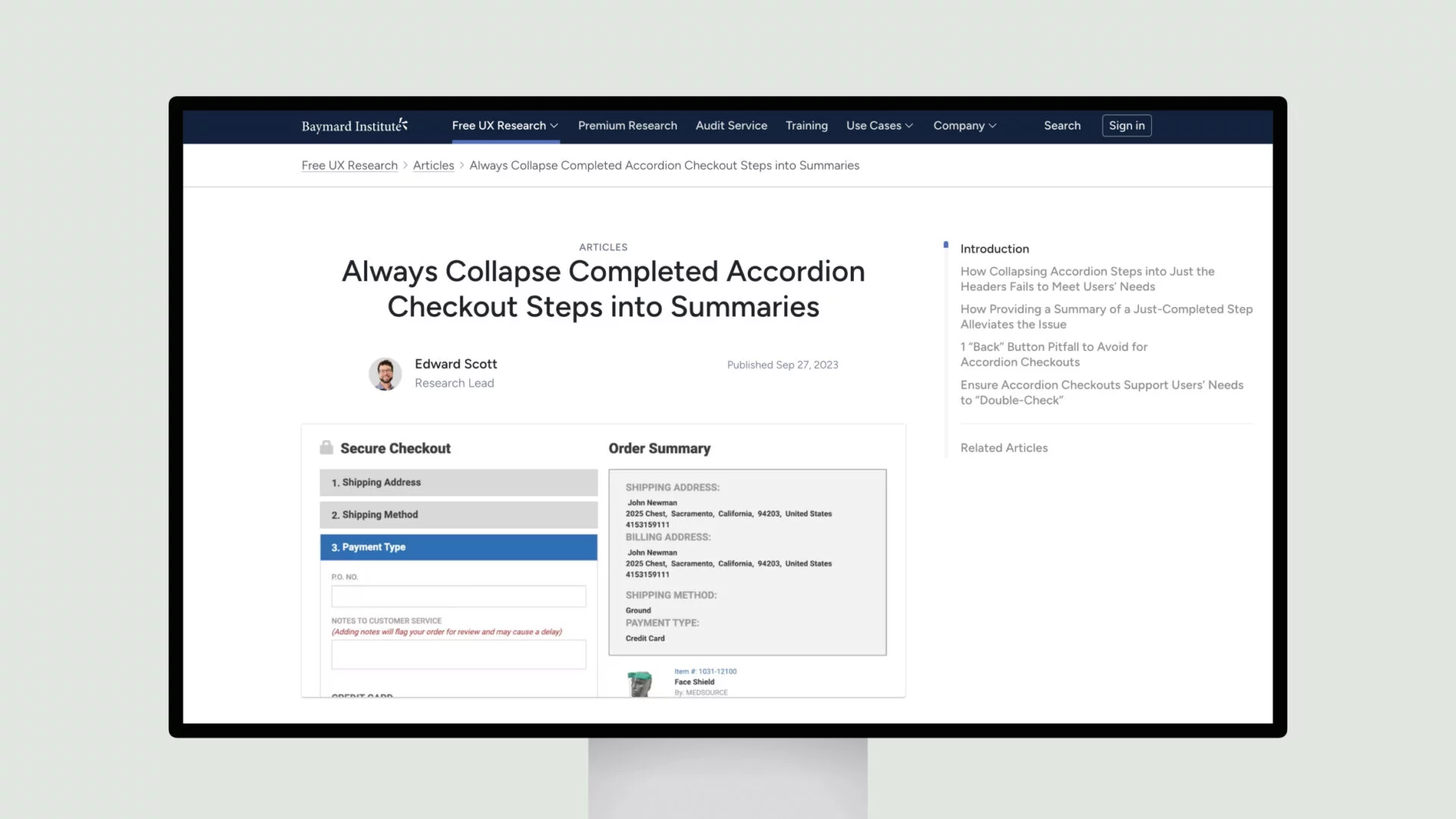The width and height of the screenshot is (1456, 819).
Task: Click the P.O. Number input field
Action: [x=458, y=596]
